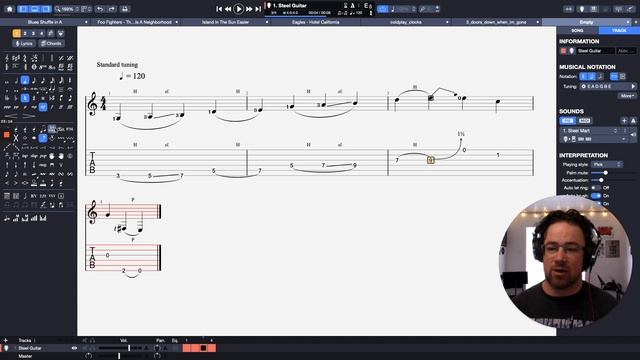Open the multi-voice edit icon

51,33
